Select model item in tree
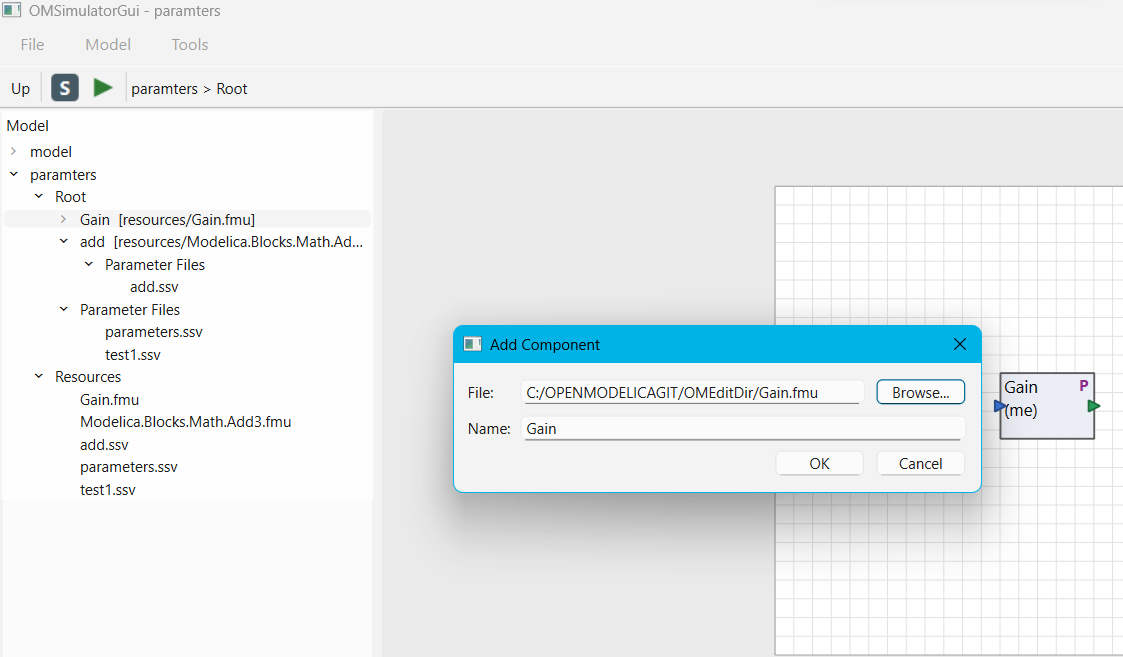1123x657 pixels. pos(51,152)
